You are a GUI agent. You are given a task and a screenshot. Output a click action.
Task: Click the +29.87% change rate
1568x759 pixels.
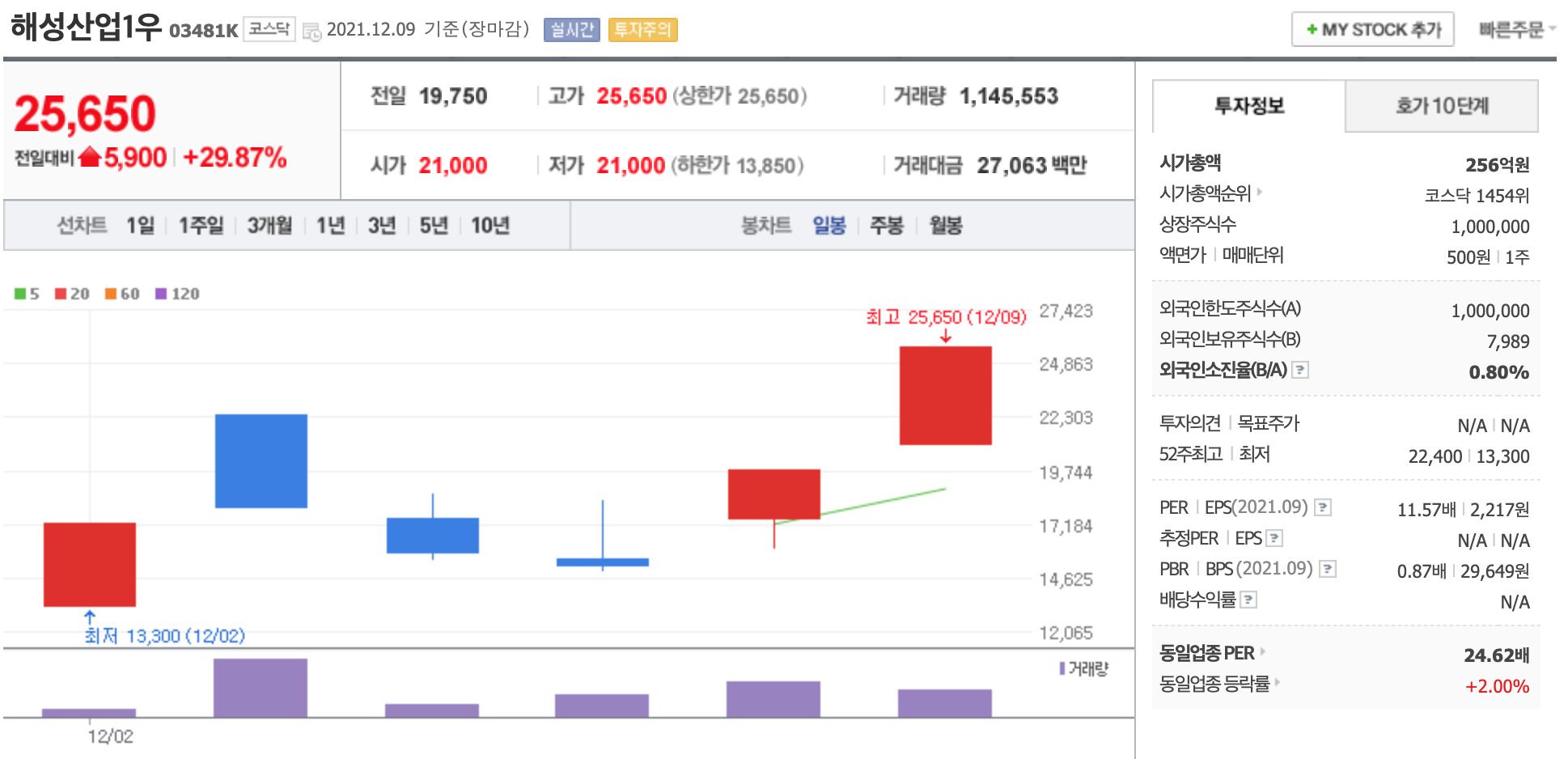[235, 157]
